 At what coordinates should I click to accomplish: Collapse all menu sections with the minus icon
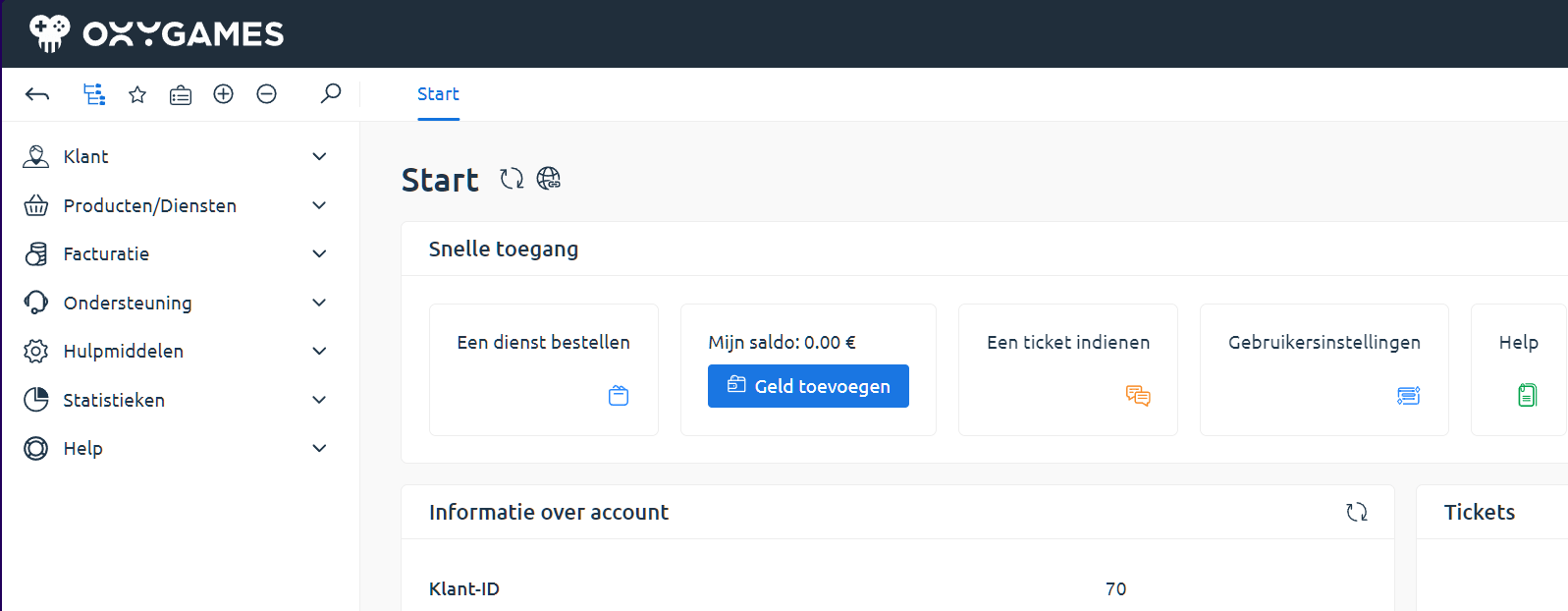click(x=266, y=94)
